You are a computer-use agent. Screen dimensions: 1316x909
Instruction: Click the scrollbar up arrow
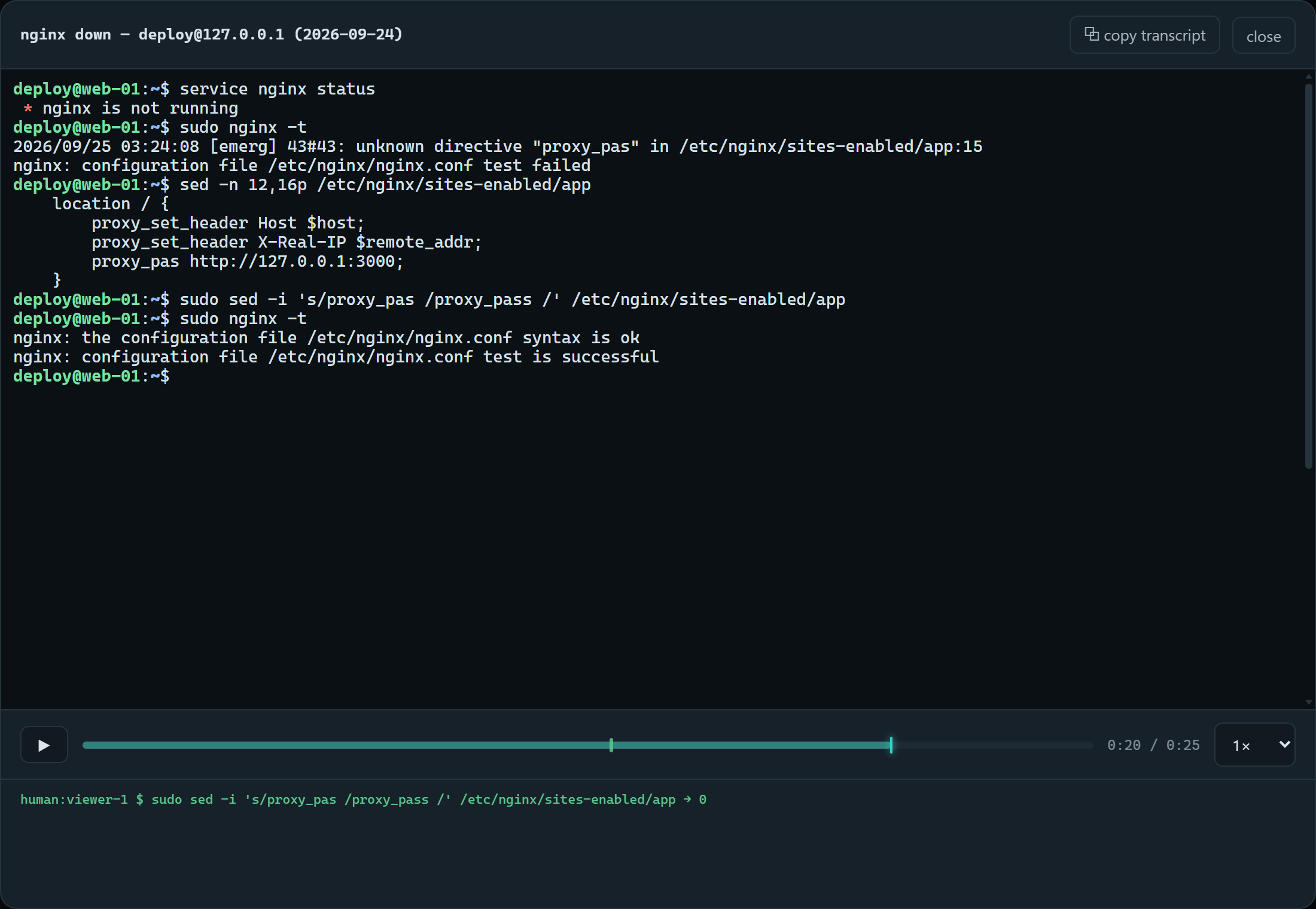[x=1308, y=76]
